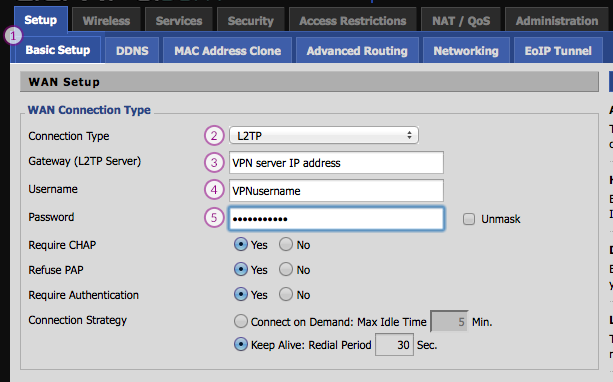Open MAC Address Clone sub-tab
Screen dimensions: 613x382
(x=228, y=50)
